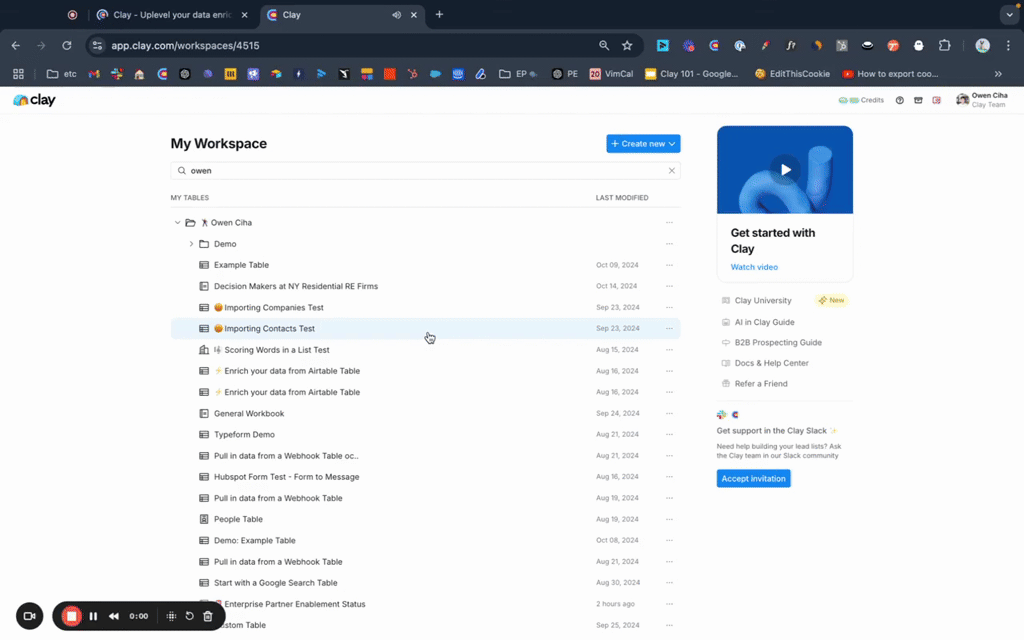The width and height of the screenshot is (1024, 640).
Task: Pause the screen recording
Action: click(x=93, y=616)
